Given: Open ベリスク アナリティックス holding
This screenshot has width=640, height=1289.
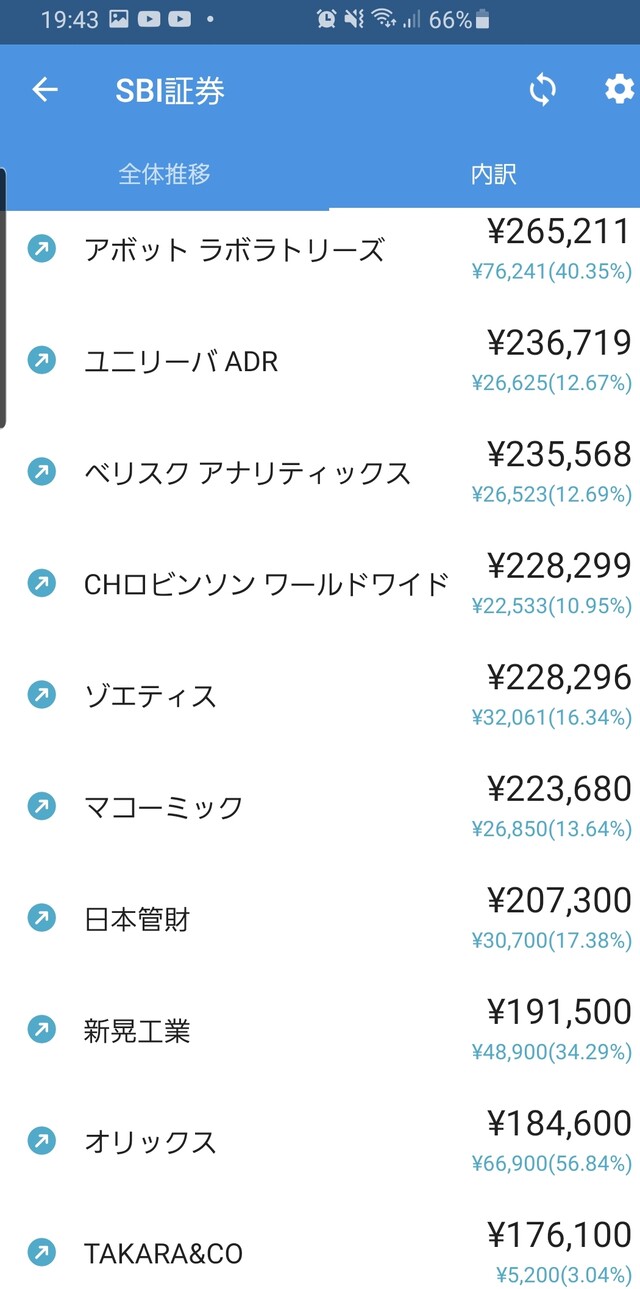Looking at the screenshot, I should tap(247, 472).
